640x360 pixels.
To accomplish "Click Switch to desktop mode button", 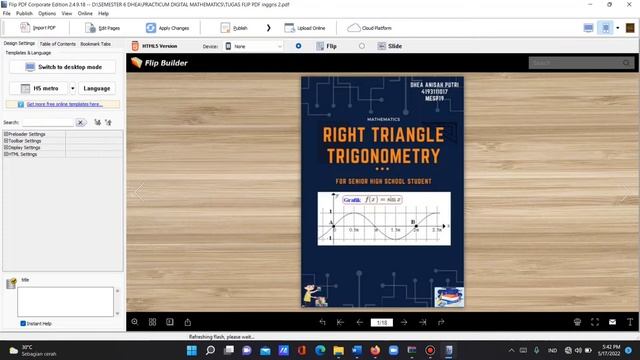I will tap(62, 67).
